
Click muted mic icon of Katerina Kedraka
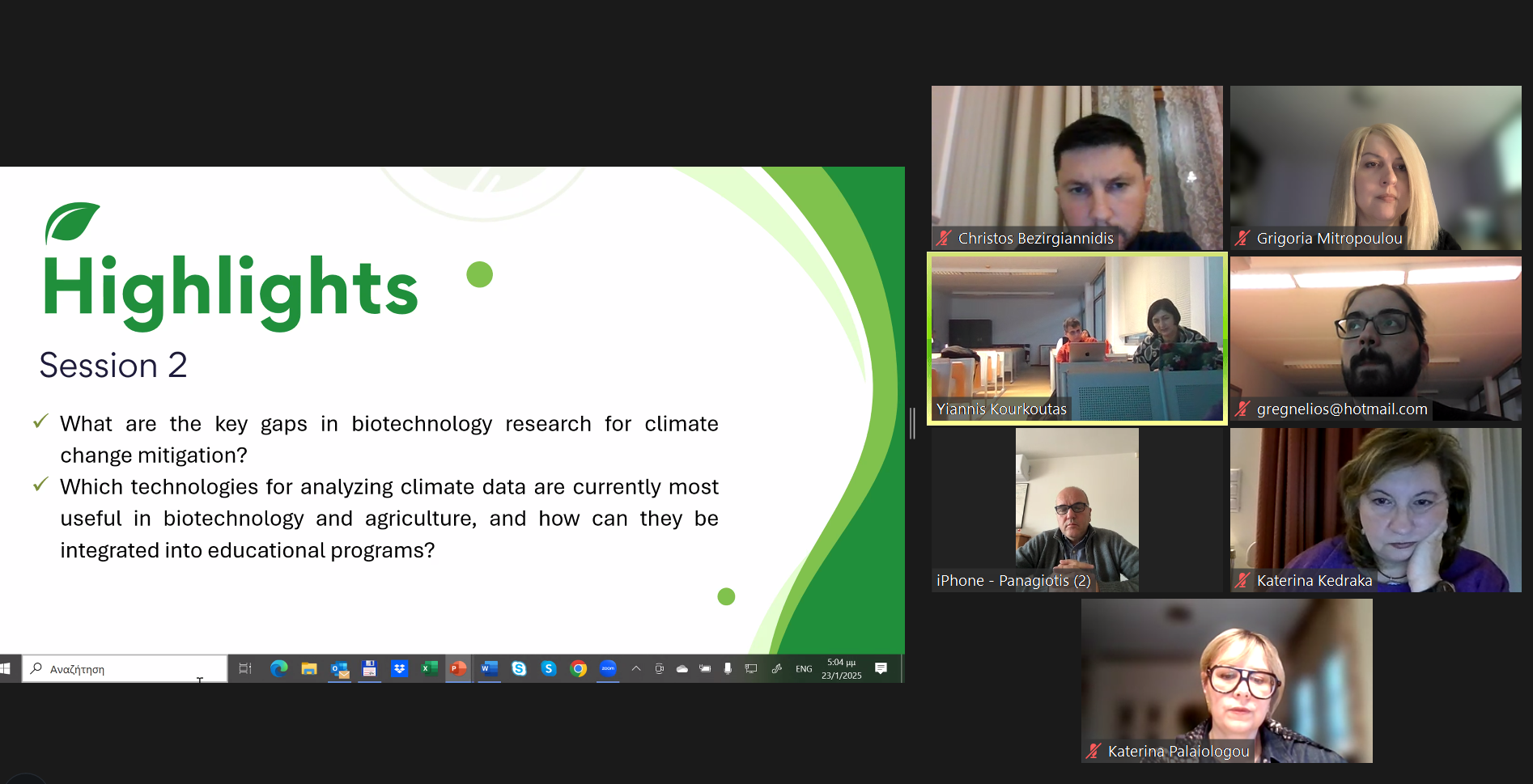pos(1242,580)
